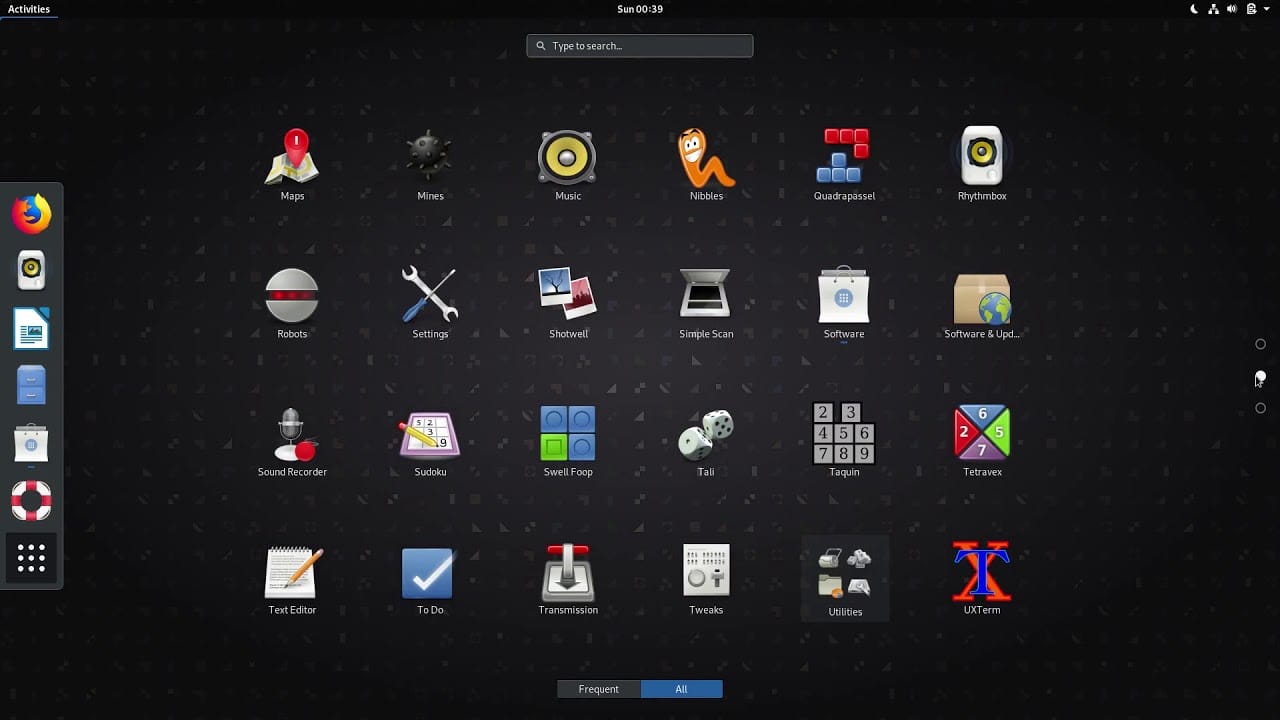1280x720 pixels.
Task: Open volume icon in the top bar
Action: coord(1232,9)
